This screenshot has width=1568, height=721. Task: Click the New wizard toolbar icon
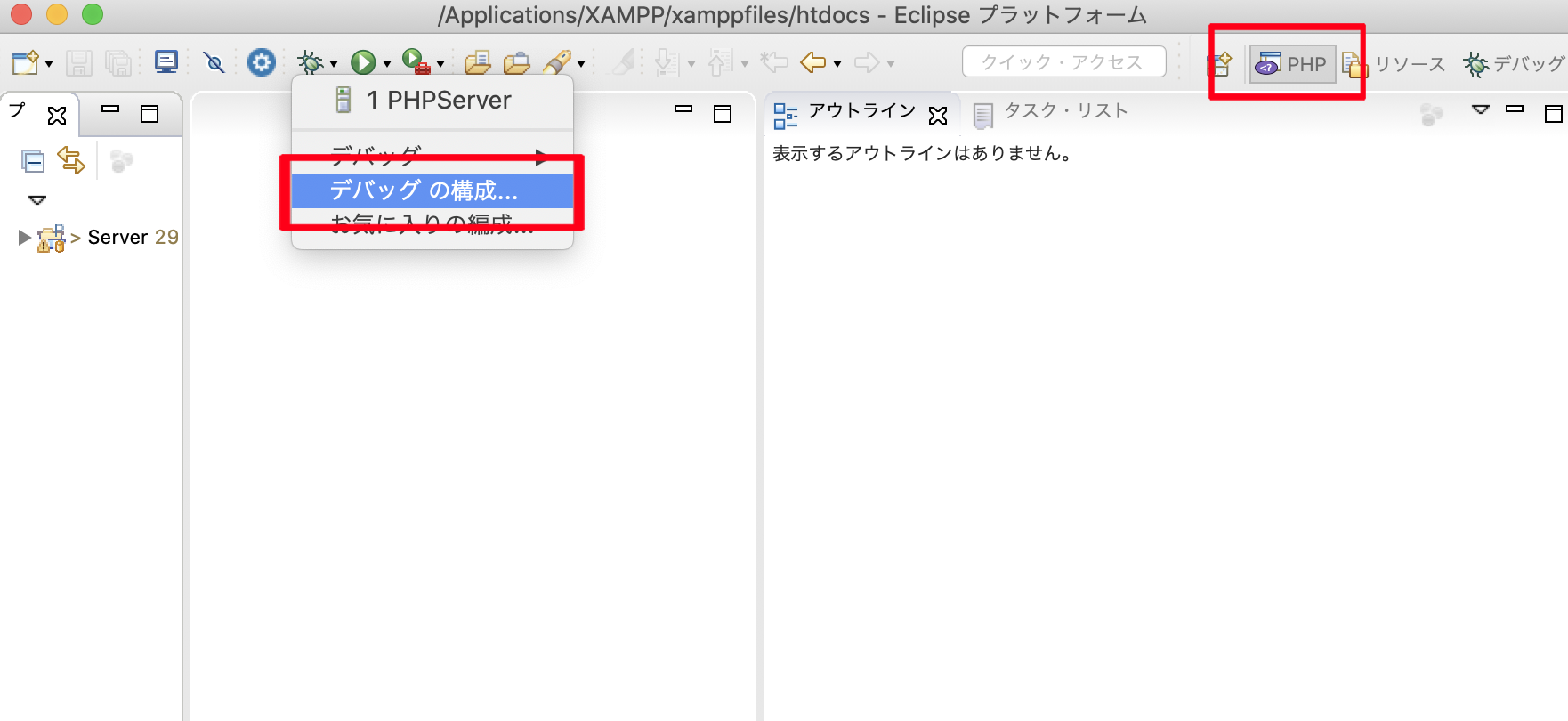(x=25, y=62)
